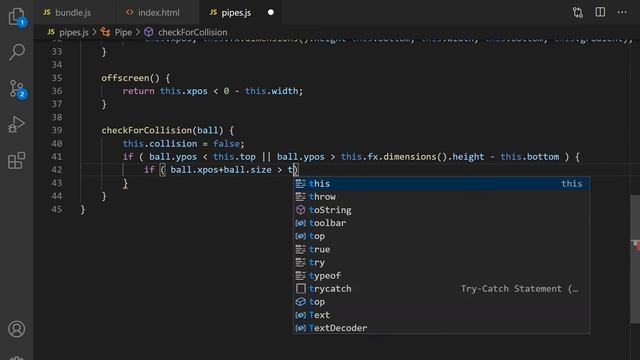640x360 pixels.
Task: Click the cube icon beside toString
Action: 301,210
